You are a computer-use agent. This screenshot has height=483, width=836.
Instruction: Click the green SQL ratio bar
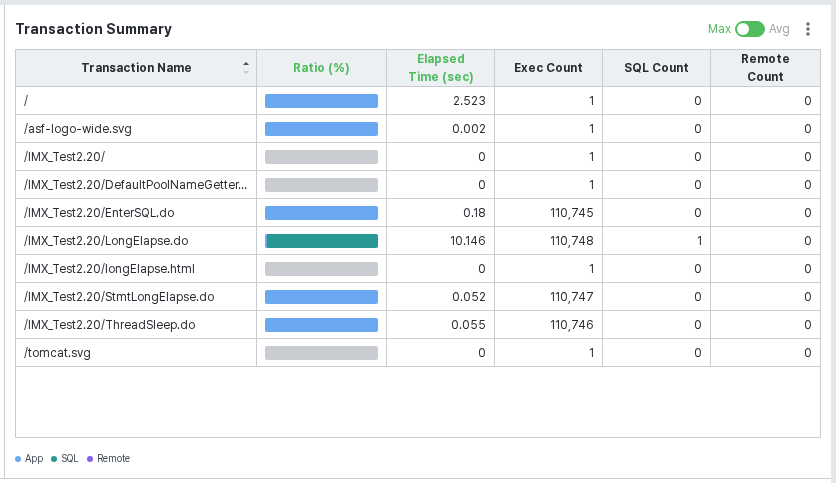click(322, 241)
